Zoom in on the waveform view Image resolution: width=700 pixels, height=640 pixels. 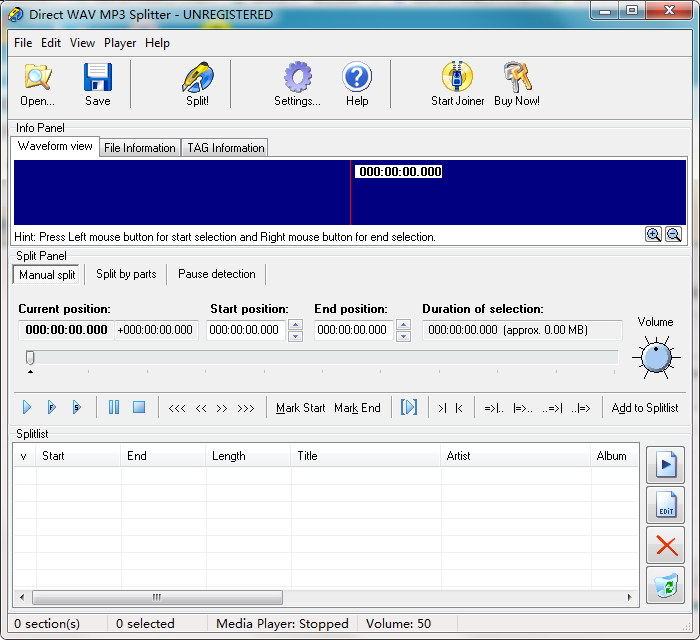pyautogui.click(x=653, y=234)
